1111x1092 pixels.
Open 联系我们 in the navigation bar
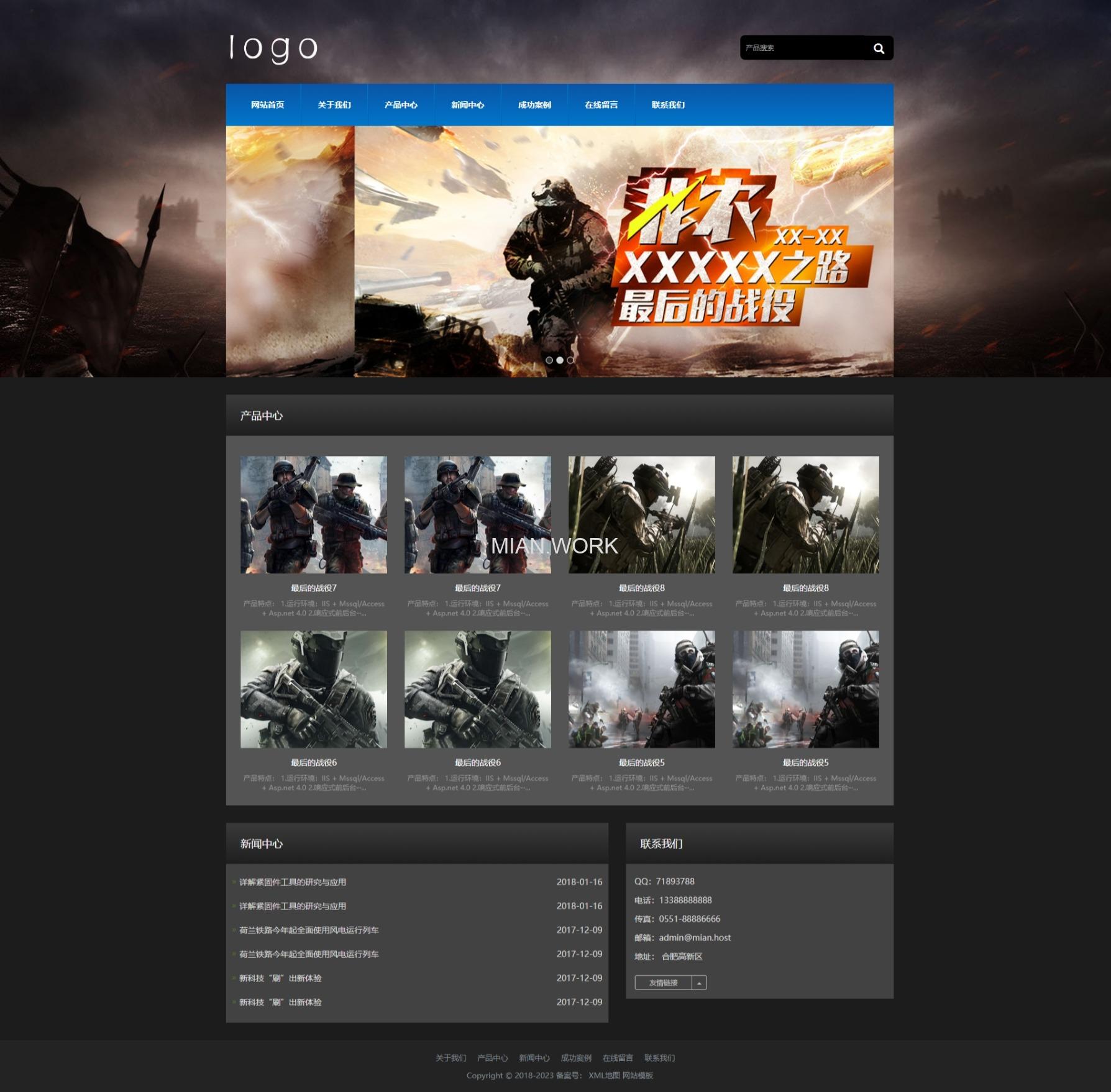(x=668, y=105)
